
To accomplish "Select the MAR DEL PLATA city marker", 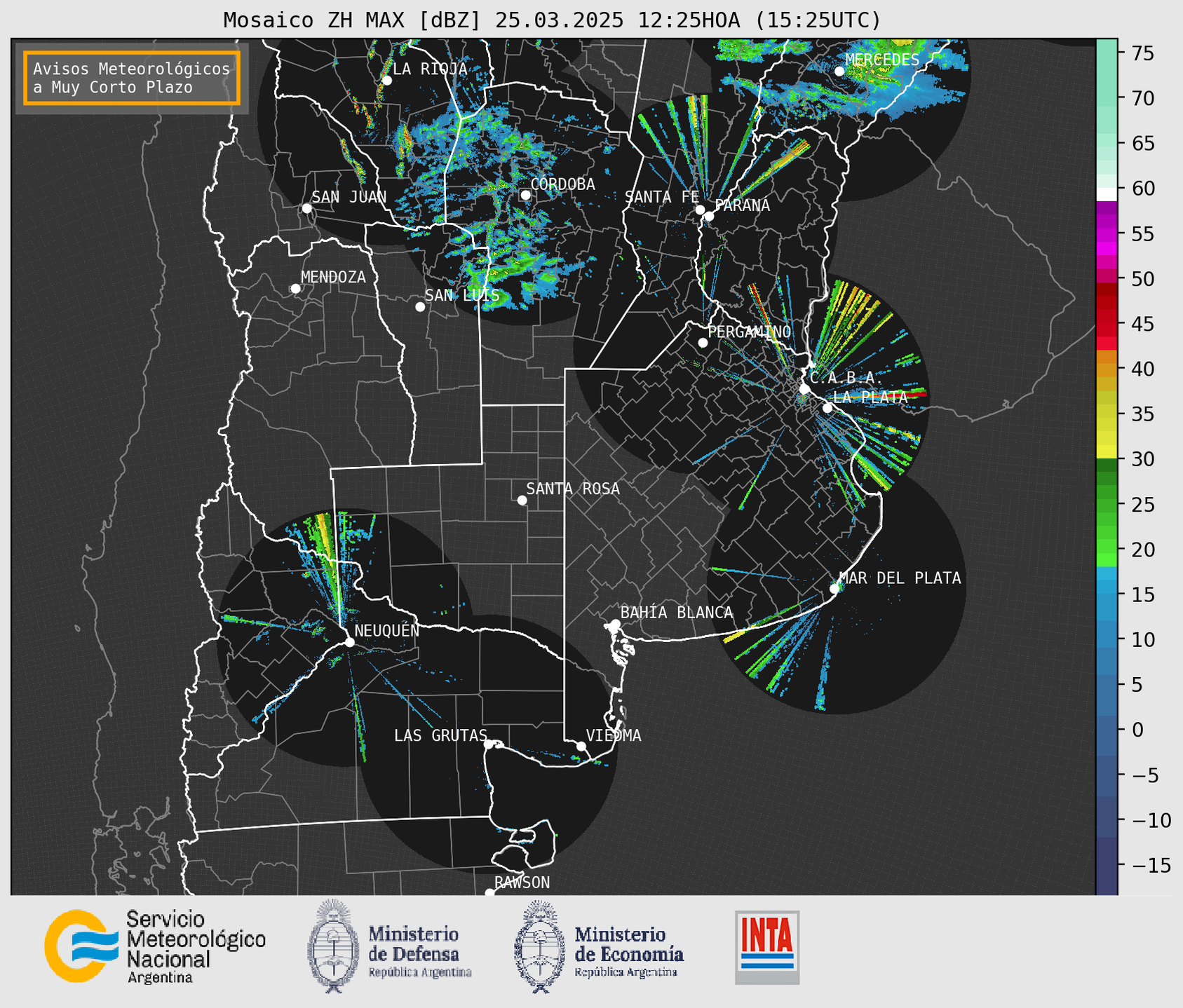I will (x=834, y=589).
